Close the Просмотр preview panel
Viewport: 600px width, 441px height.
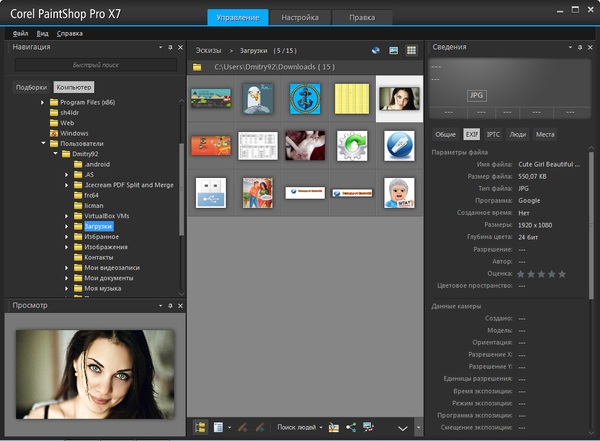[x=178, y=305]
